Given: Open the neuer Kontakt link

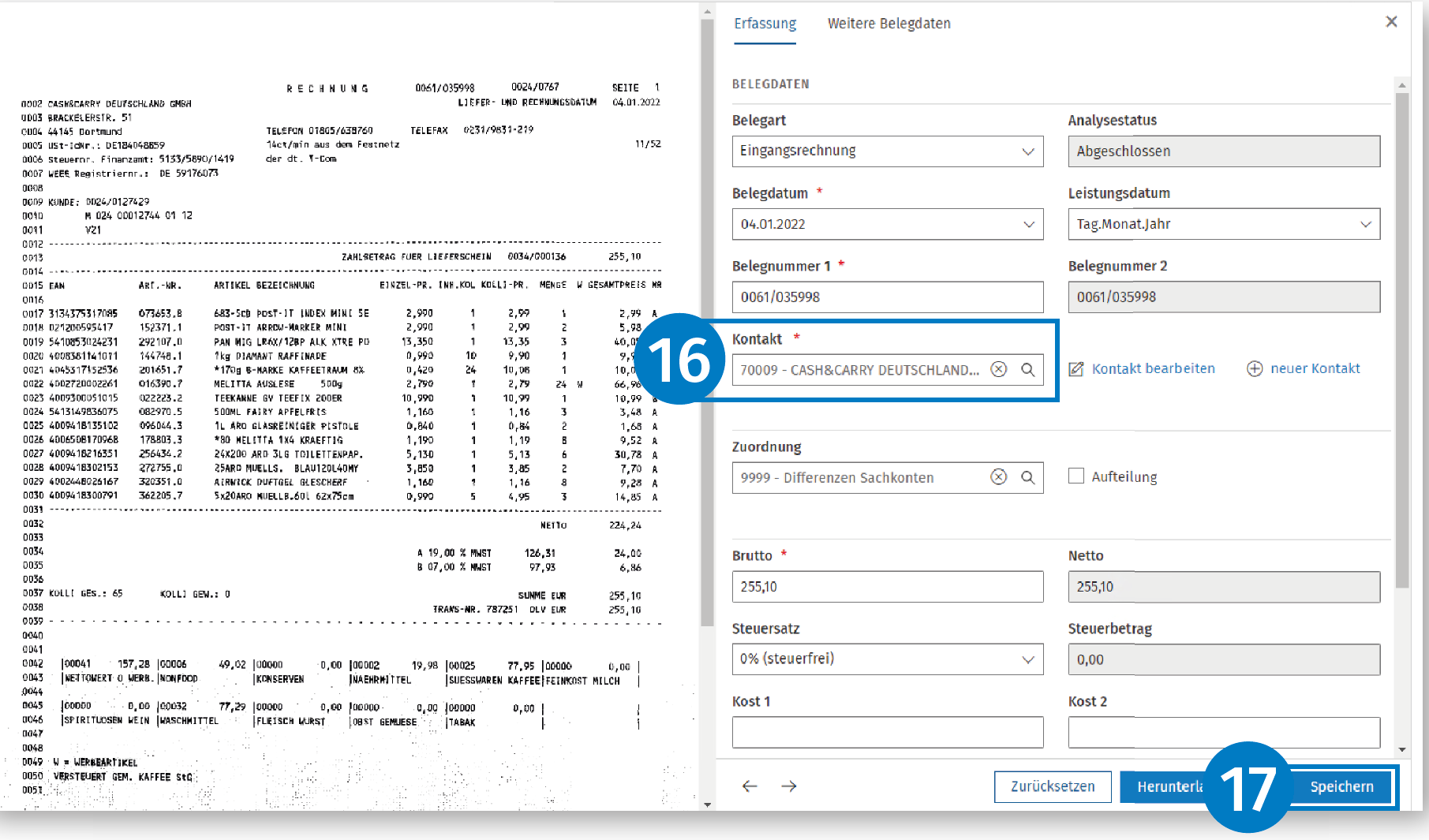Looking at the screenshot, I should click(x=1315, y=368).
